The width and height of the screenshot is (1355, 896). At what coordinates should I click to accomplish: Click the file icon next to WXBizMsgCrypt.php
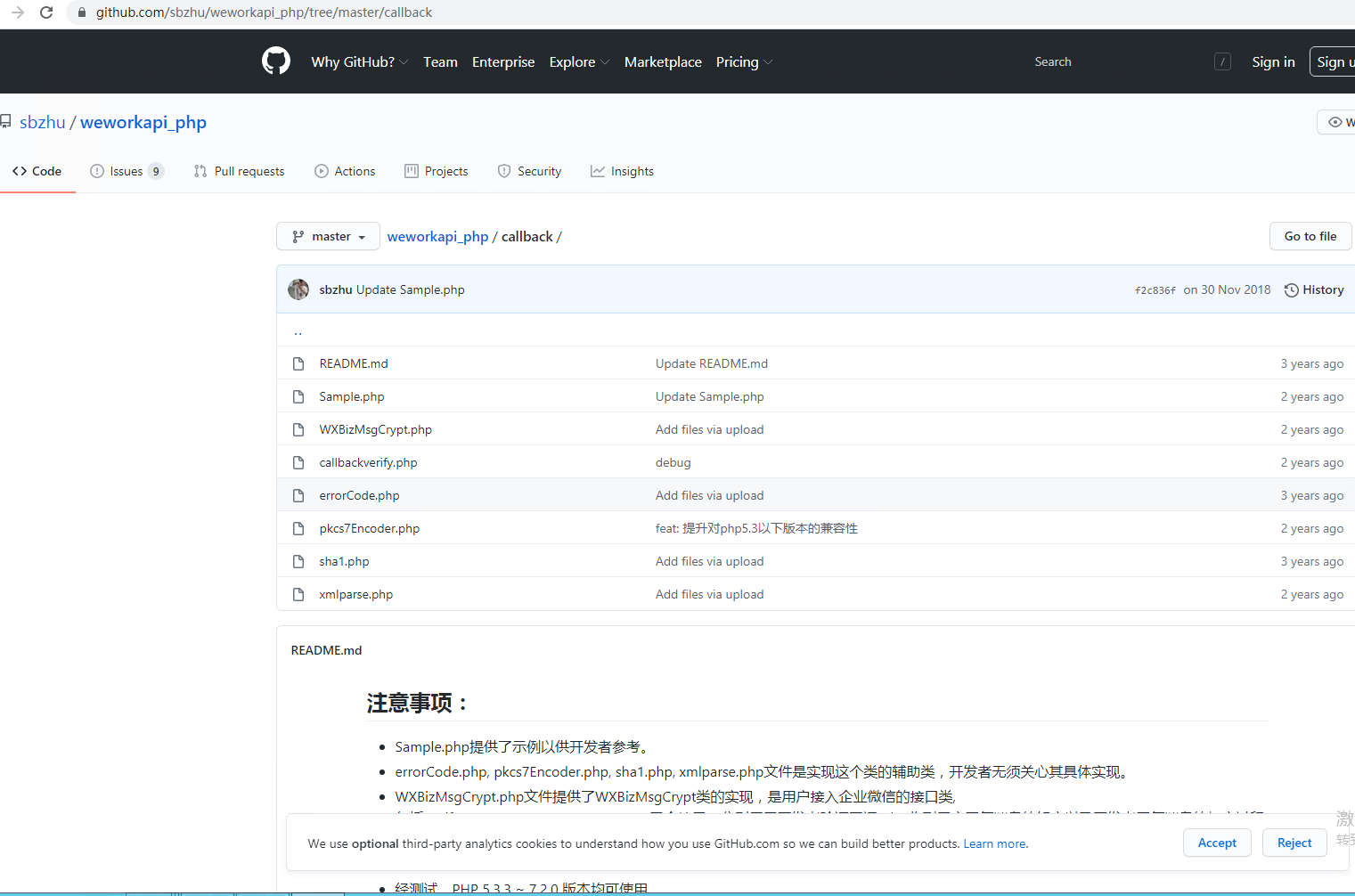298,429
